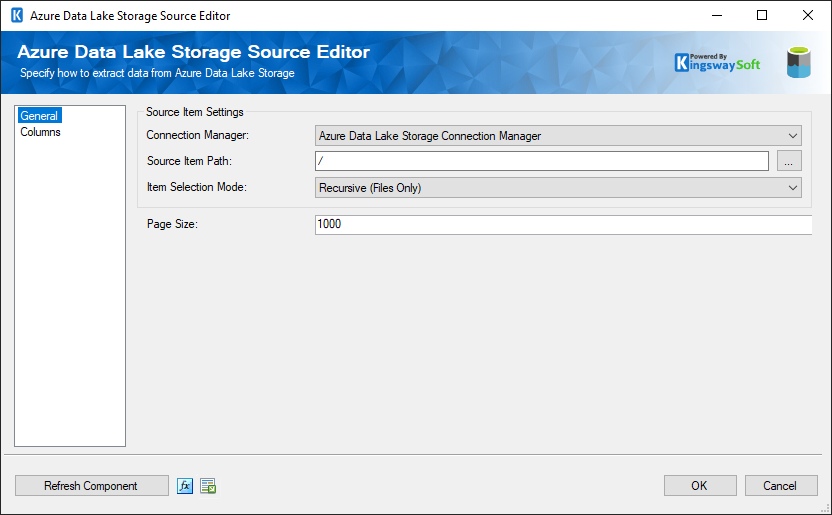Screen dimensions: 832x515
Task: Click the K application icon in title bar
Action: coord(17,15)
